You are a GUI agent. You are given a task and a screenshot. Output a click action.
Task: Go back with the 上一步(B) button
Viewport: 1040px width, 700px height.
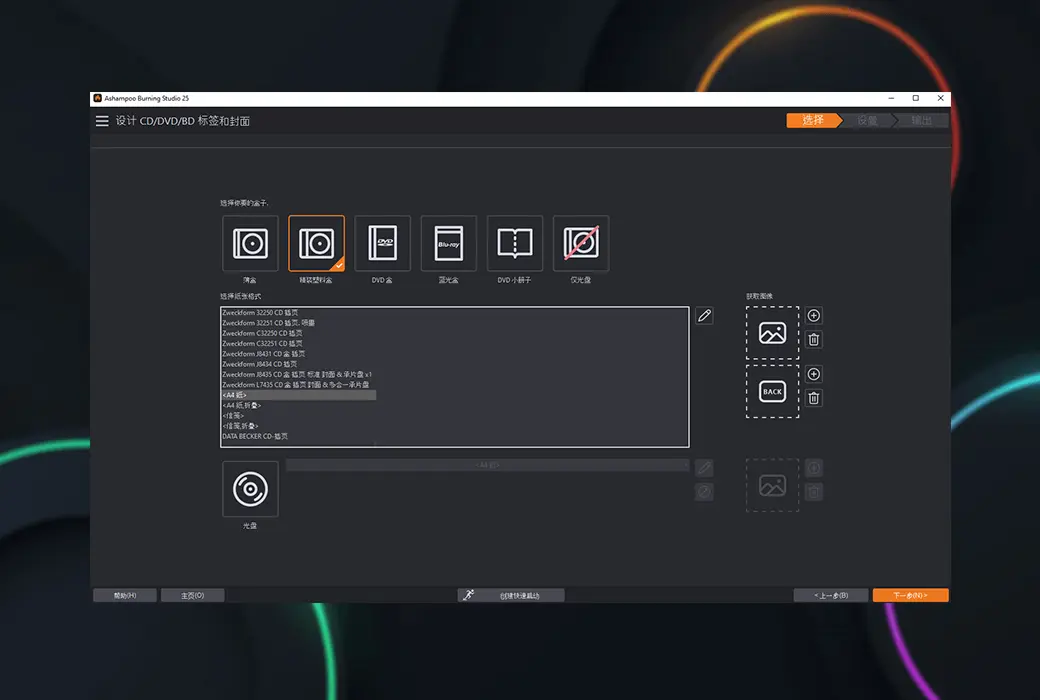pos(831,595)
